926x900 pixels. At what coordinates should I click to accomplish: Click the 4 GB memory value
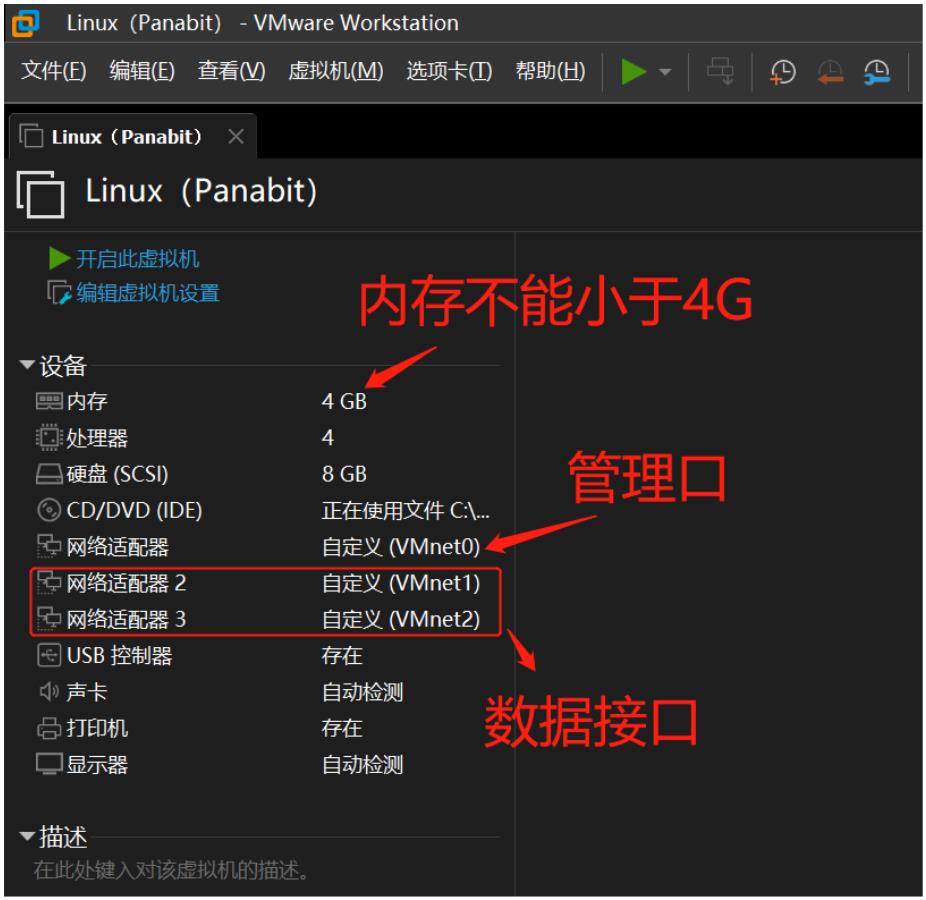click(344, 402)
